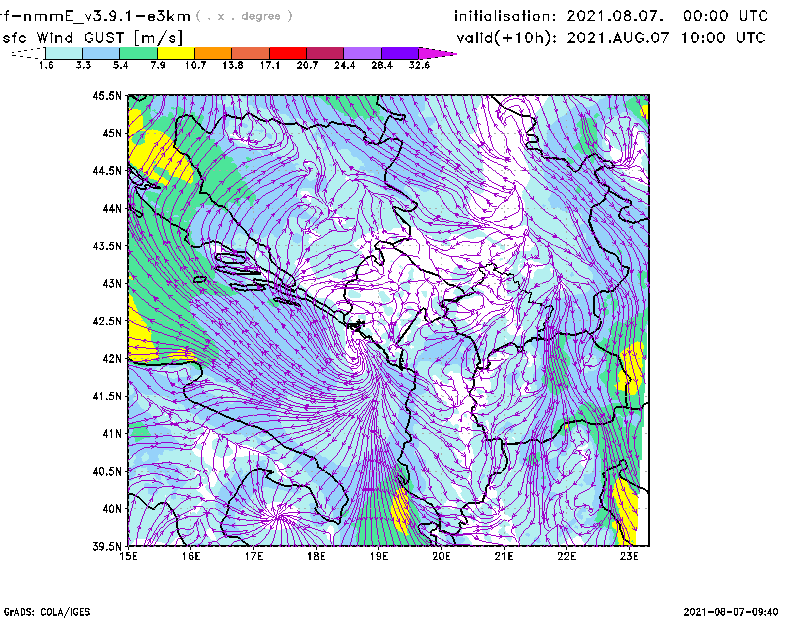Click the 22E longitude label
This screenshot has height=618, width=800.
[x=566, y=556]
